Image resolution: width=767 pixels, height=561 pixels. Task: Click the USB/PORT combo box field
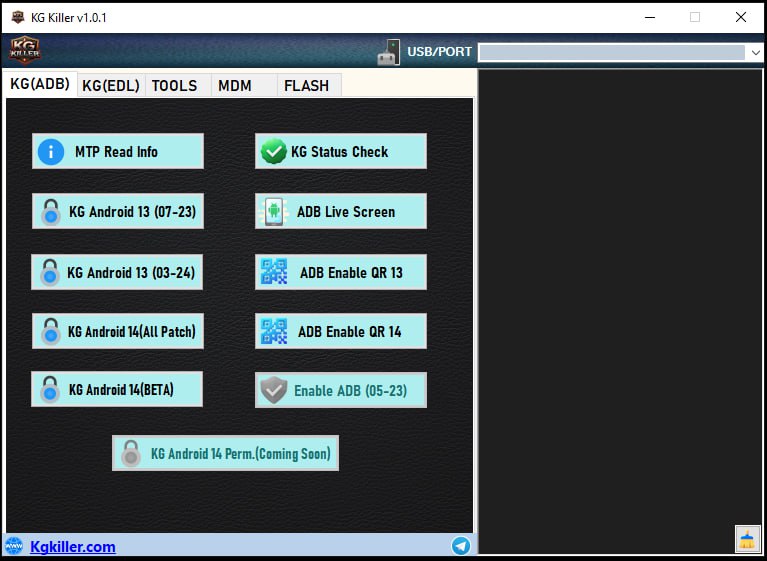[620, 52]
